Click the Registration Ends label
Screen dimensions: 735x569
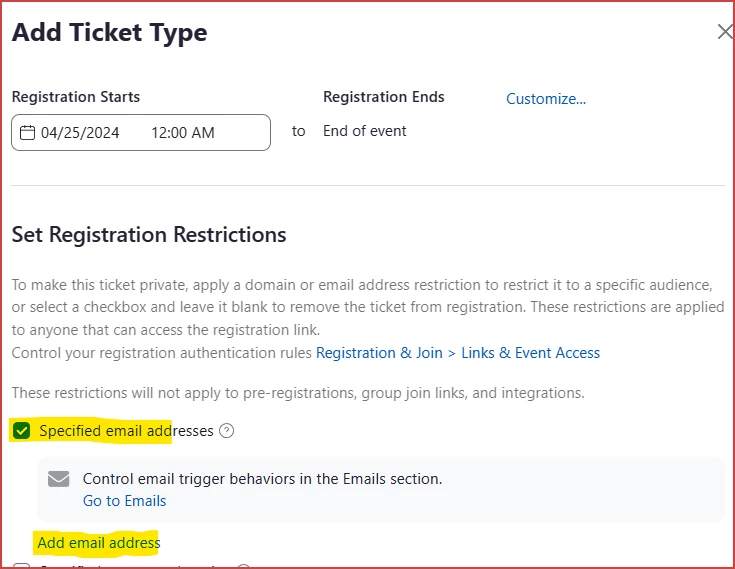(x=384, y=97)
